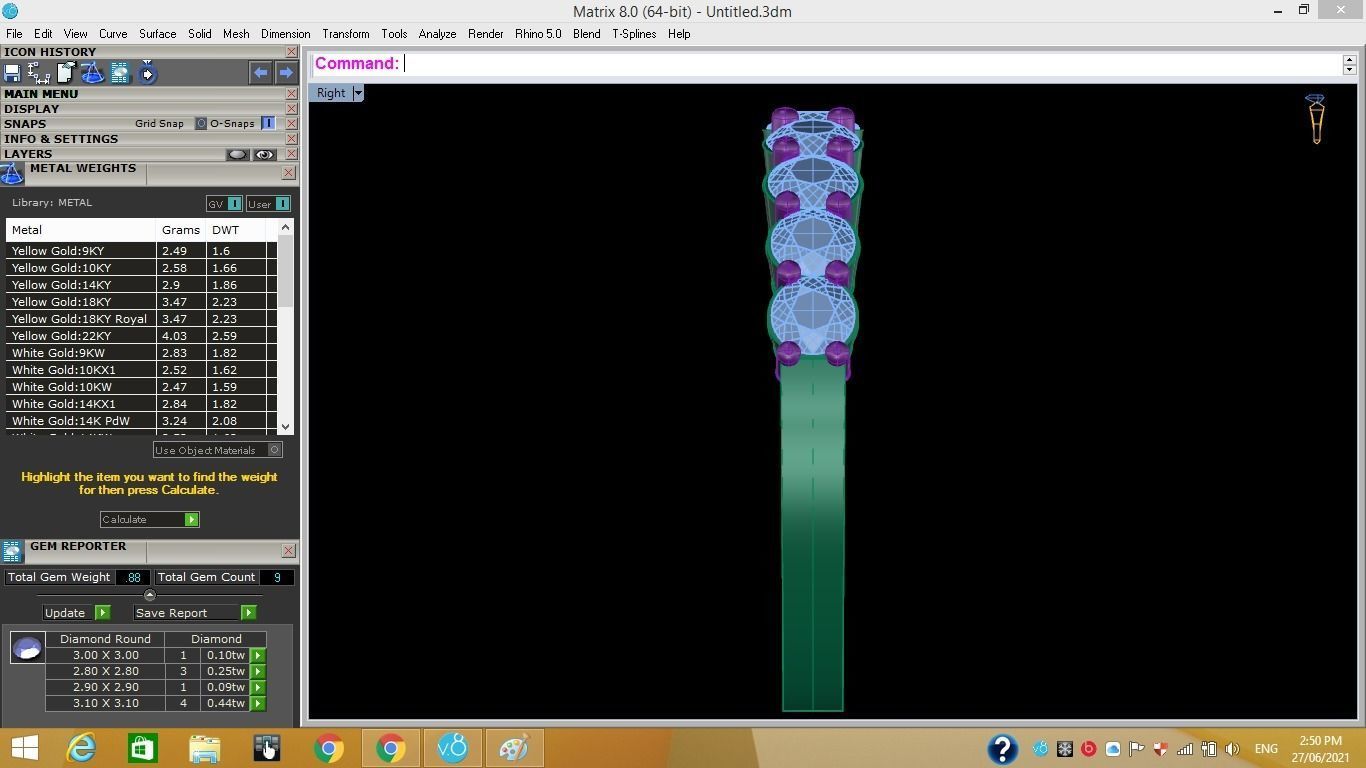Image resolution: width=1366 pixels, height=768 pixels.
Task: Select the White Gold:14K PdW row
Action: (141, 421)
